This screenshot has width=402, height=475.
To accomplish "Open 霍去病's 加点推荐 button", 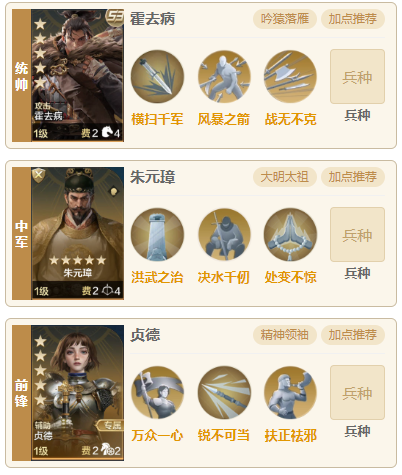I will [x=353, y=19].
